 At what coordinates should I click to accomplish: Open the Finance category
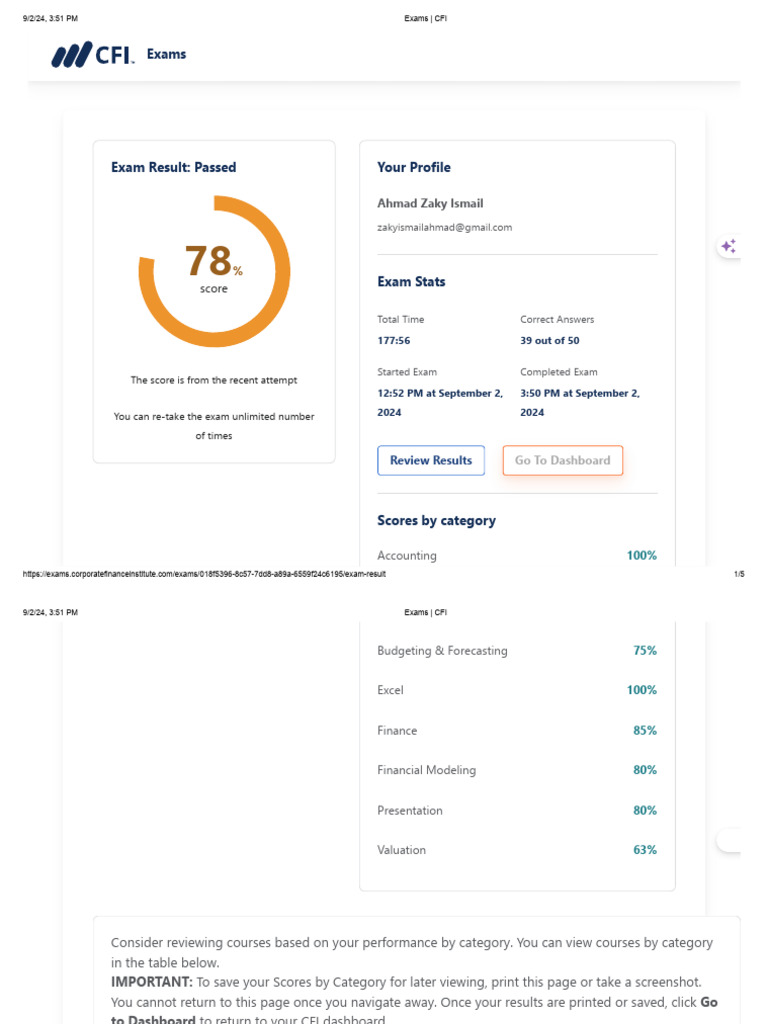click(397, 730)
